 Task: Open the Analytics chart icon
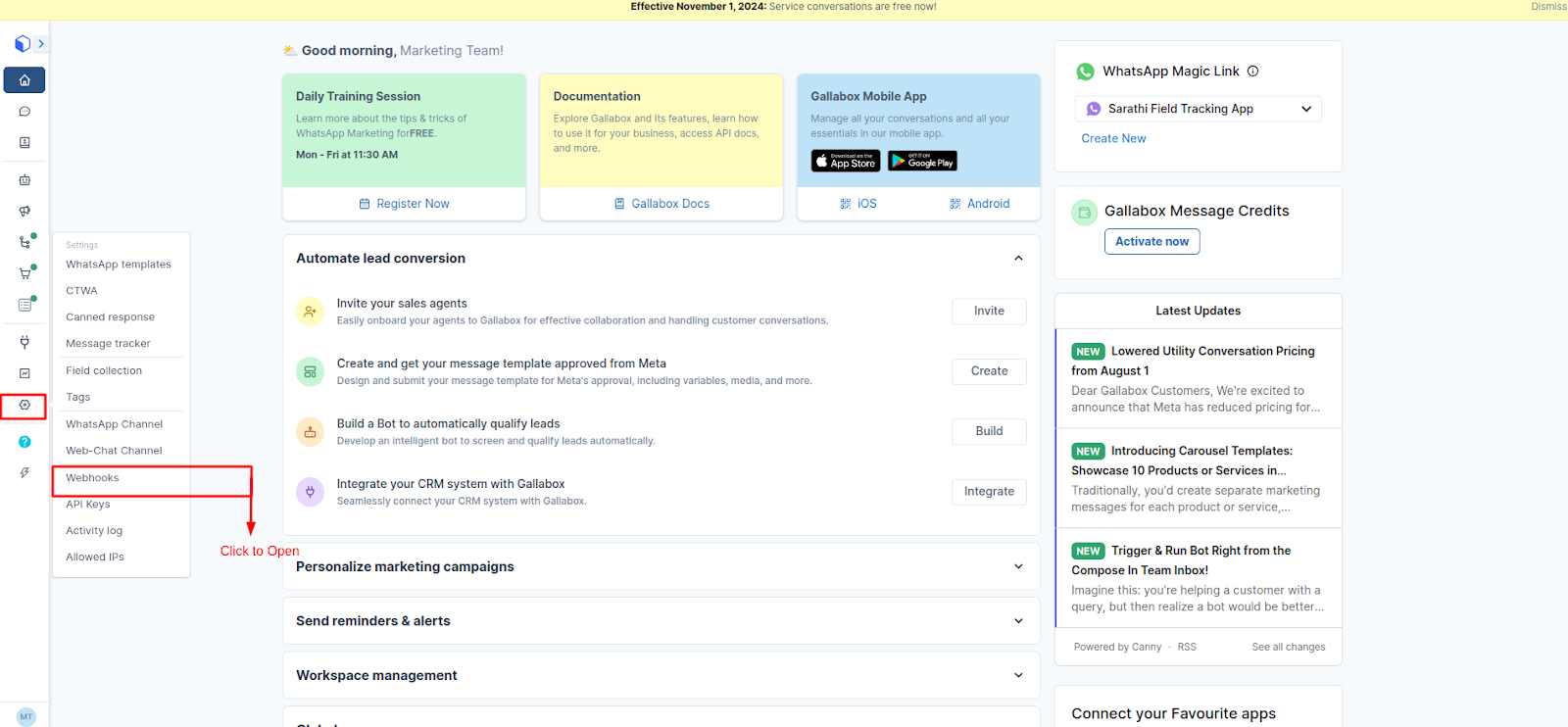pos(24,373)
